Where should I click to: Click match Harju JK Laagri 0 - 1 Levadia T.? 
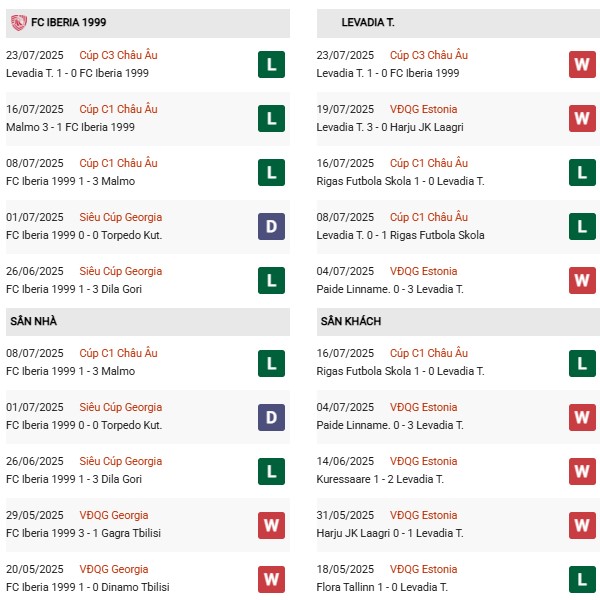pyautogui.click(x=402, y=533)
